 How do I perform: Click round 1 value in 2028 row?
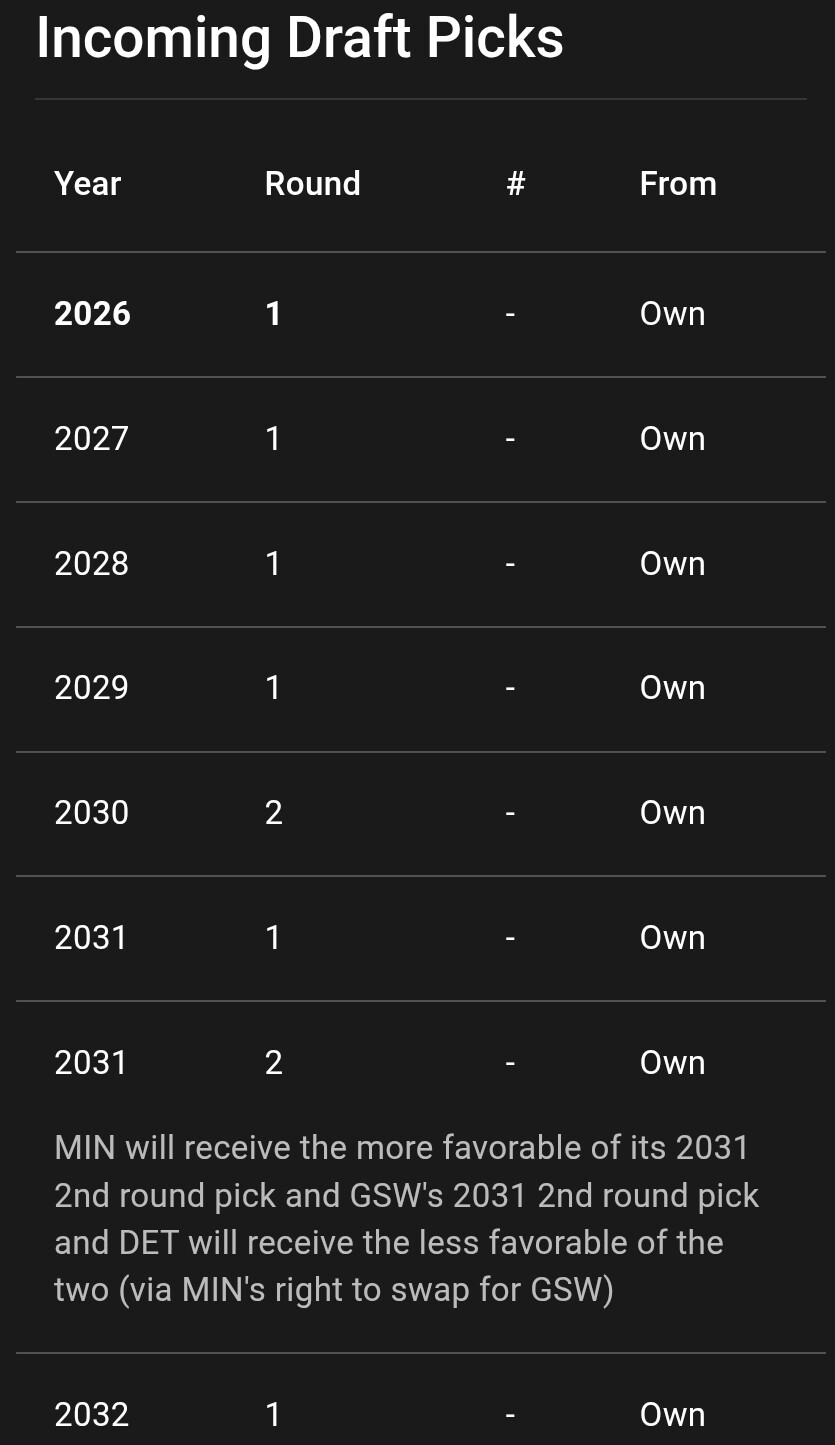point(273,564)
